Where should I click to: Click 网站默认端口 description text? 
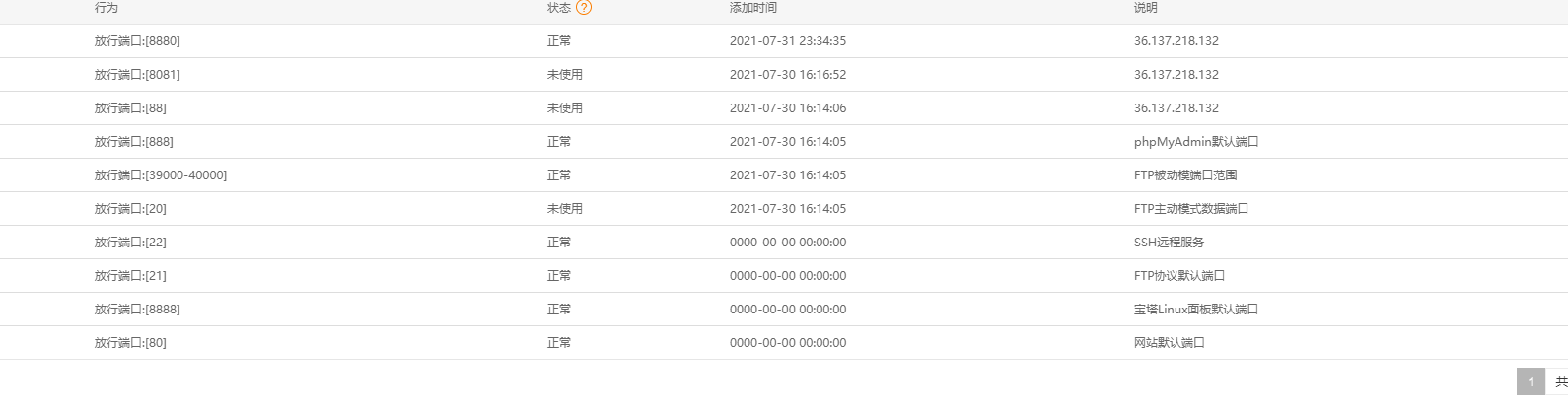(1170, 343)
